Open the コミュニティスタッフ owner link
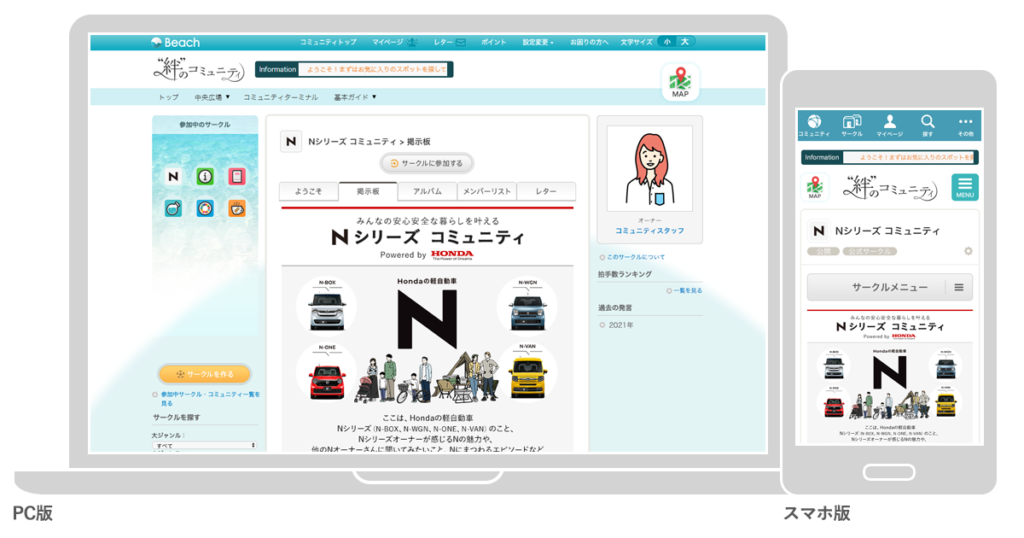This screenshot has height=538, width=1024. point(649,230)
